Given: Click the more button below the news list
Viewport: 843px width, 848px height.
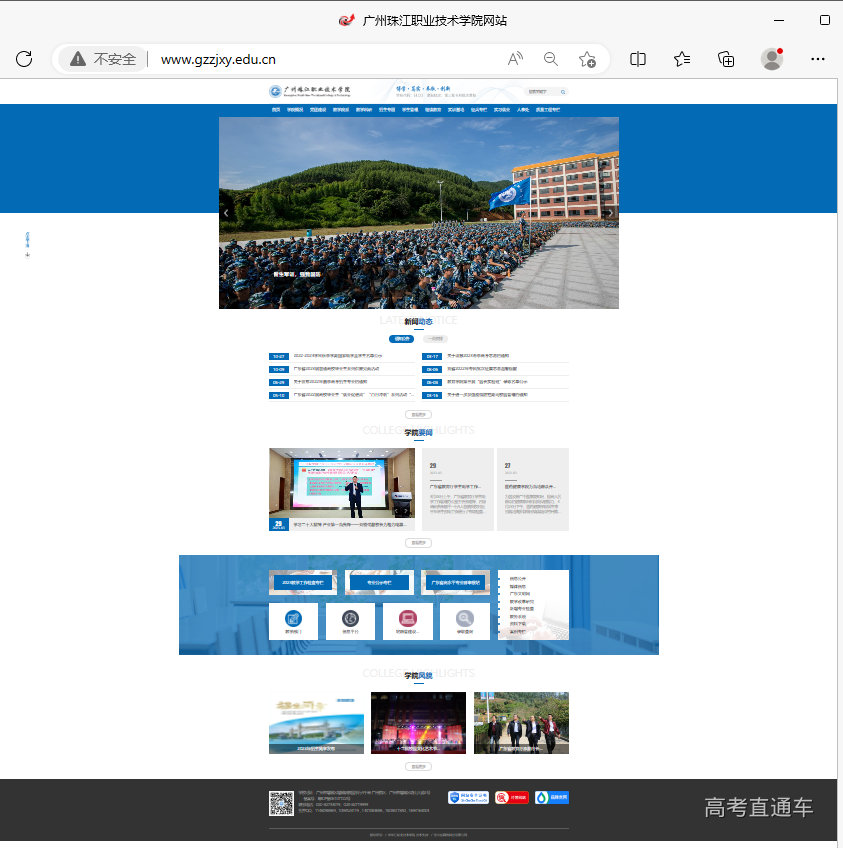Looking at the screenshot, I should coord(418,414).
